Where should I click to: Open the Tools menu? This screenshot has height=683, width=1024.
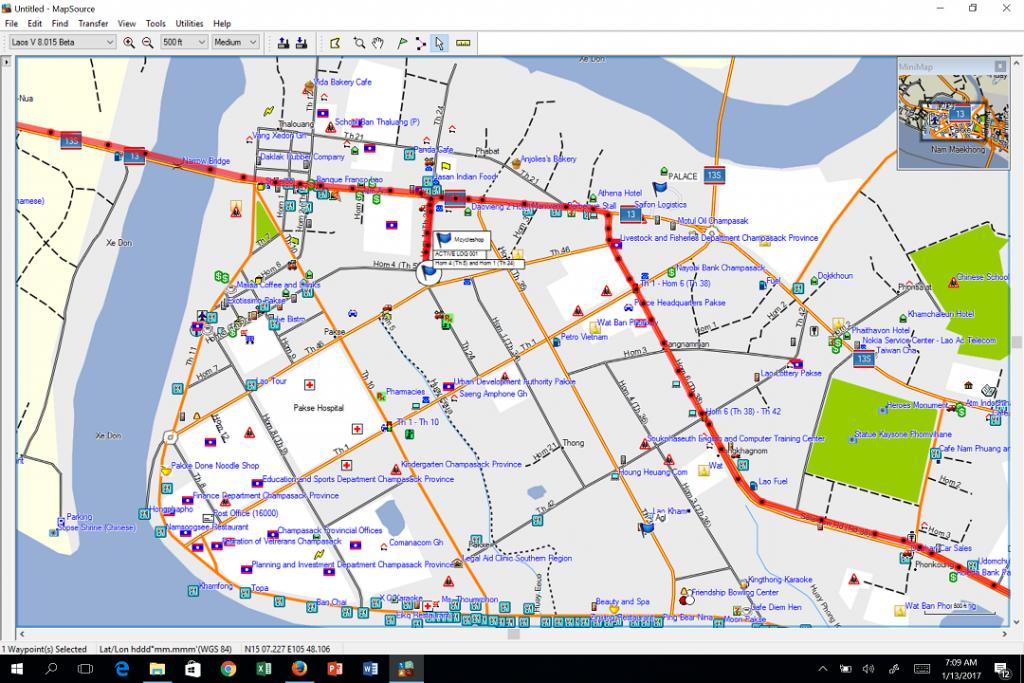[x=155, y=24]
